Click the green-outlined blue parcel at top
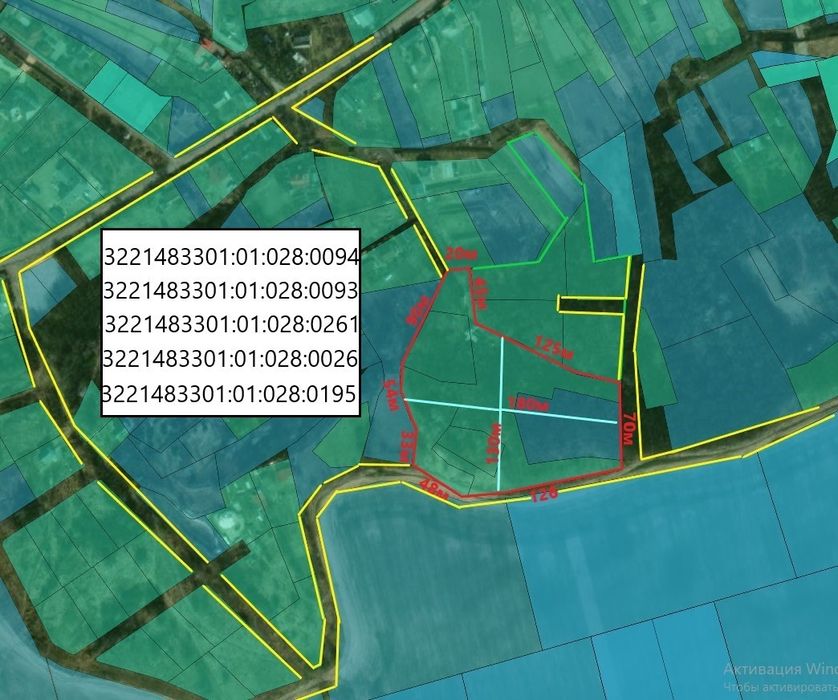This screenshot has height=700, width=838. coord(544,172)
